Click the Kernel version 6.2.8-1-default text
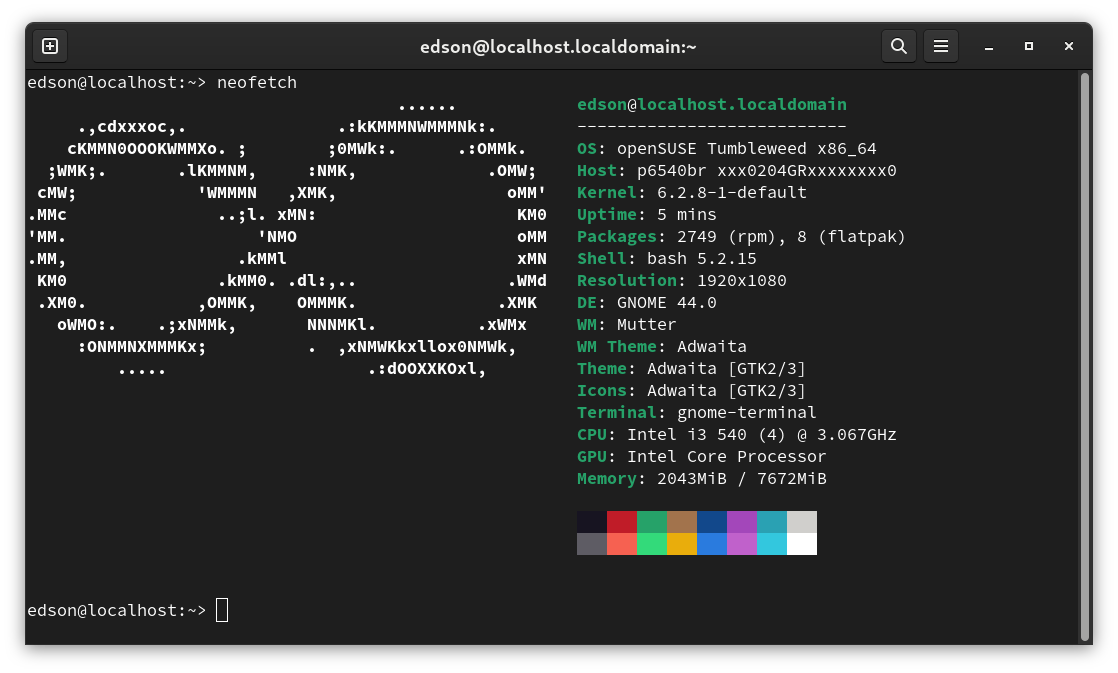This screenshot has width=1118, height=673. 716,192
